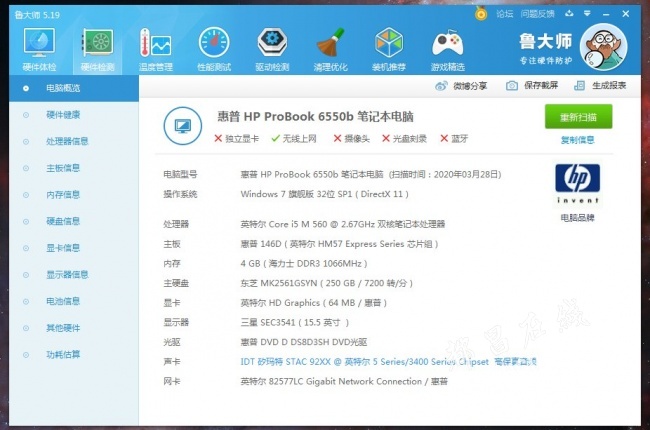Click the 复制信息 link
Viewport: 650px width, 430px height.
[577, 140]
